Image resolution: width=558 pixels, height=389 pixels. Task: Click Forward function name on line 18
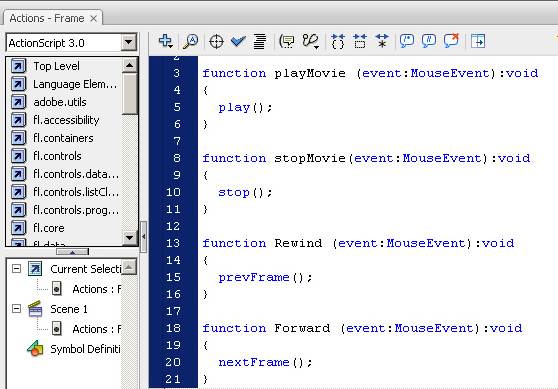click(x=302, y=328)
